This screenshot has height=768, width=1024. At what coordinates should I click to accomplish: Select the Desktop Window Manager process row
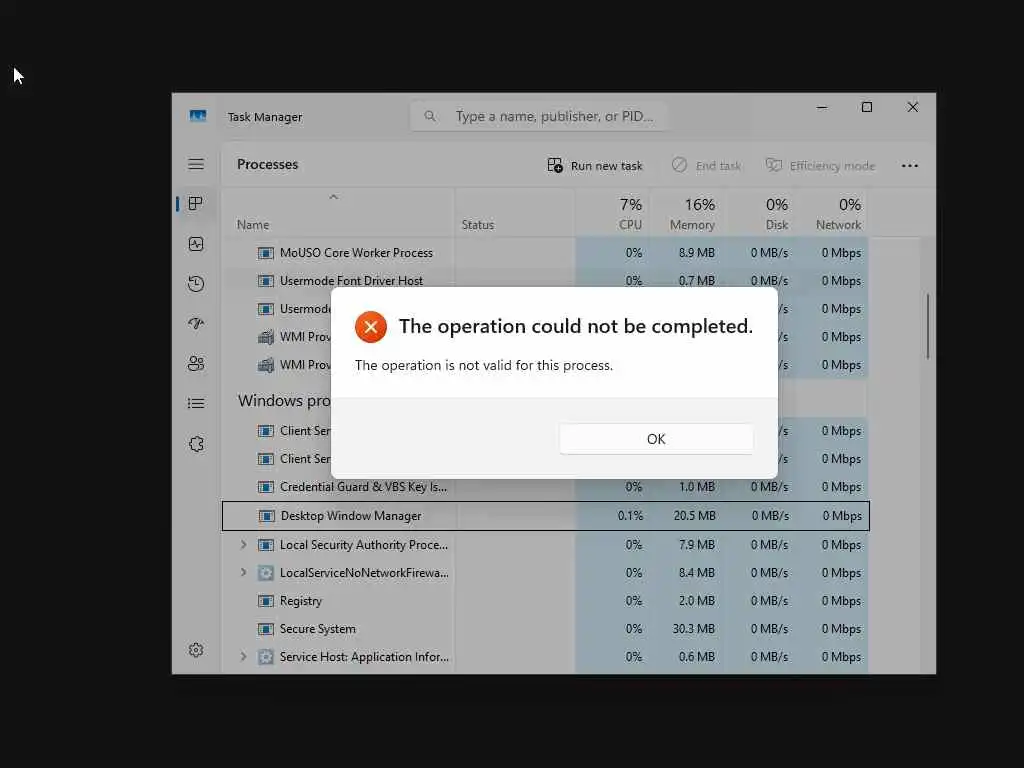click(x=545, y=516)
